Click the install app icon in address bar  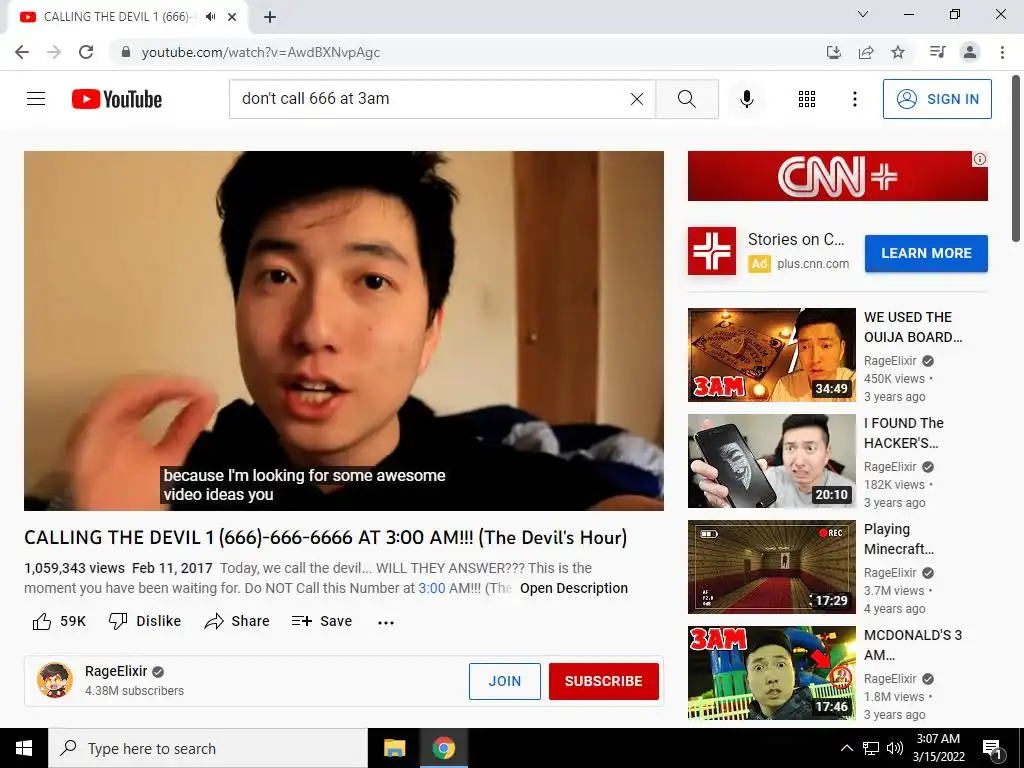(833, 52)
